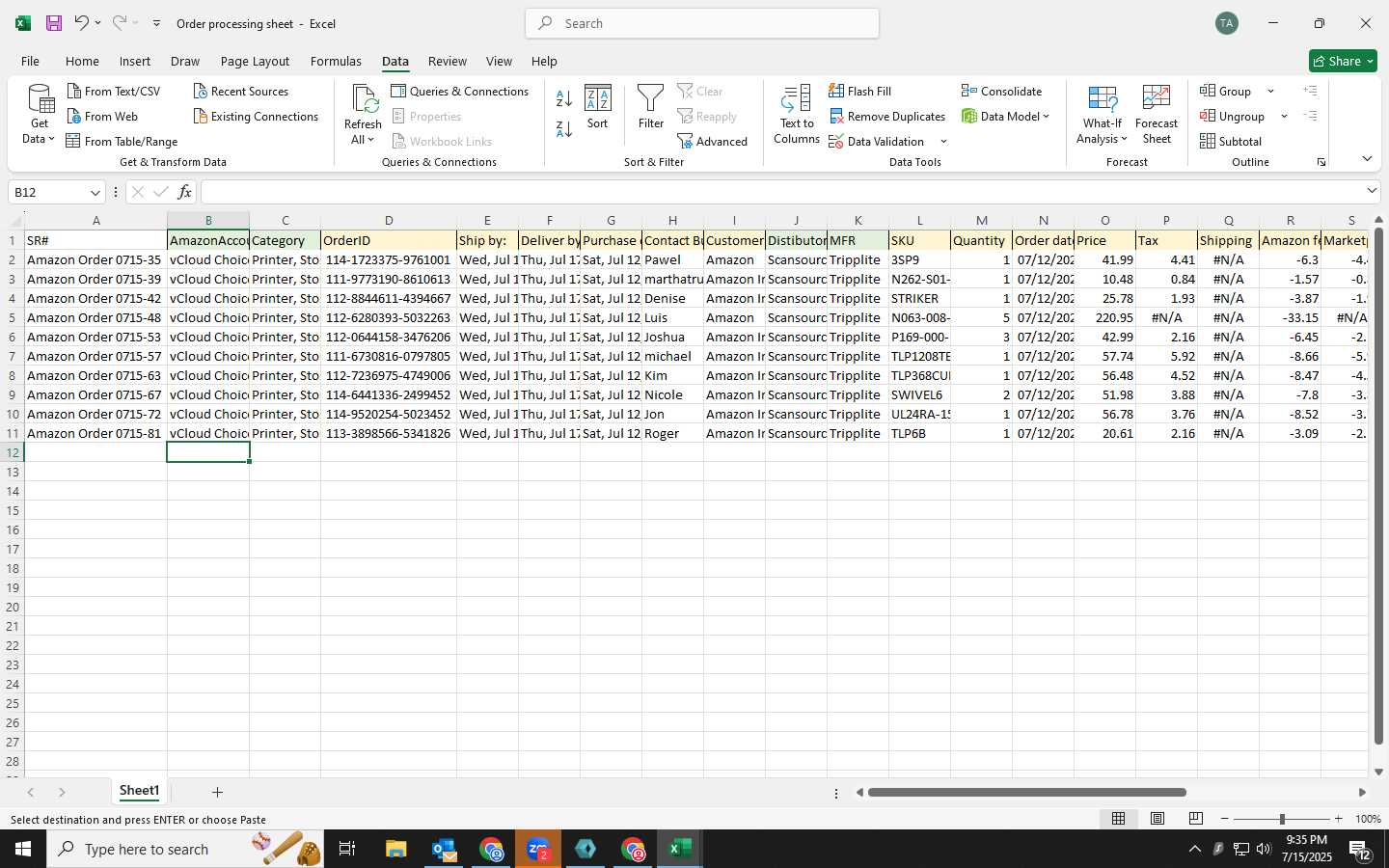Image resolution: width=1389 pixels, height=868 pixels.
Task: Launch Text to Columns wizard
Action: (x=797, y=114)
